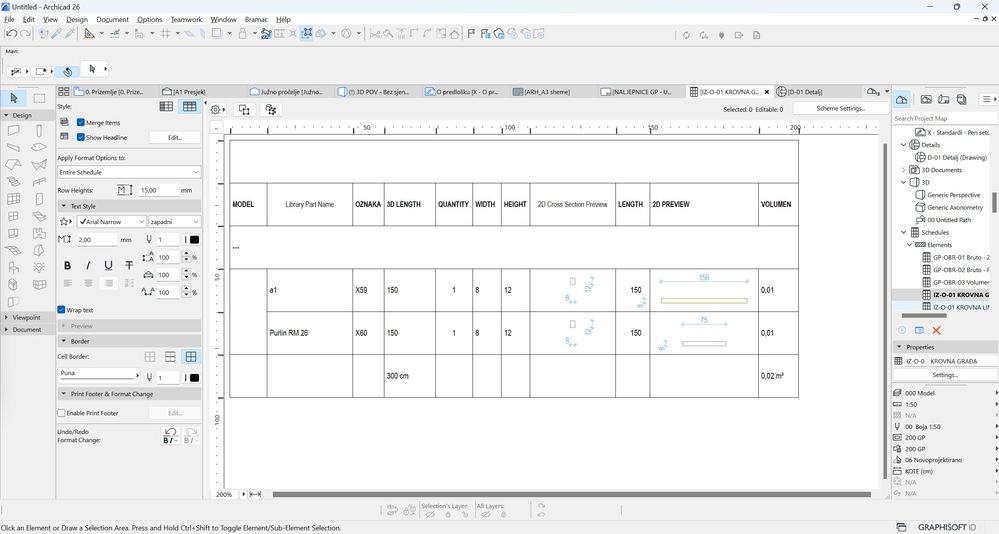Enable the Print Footer checkbox
Screen dimensions: 999x534
(61, 413)
